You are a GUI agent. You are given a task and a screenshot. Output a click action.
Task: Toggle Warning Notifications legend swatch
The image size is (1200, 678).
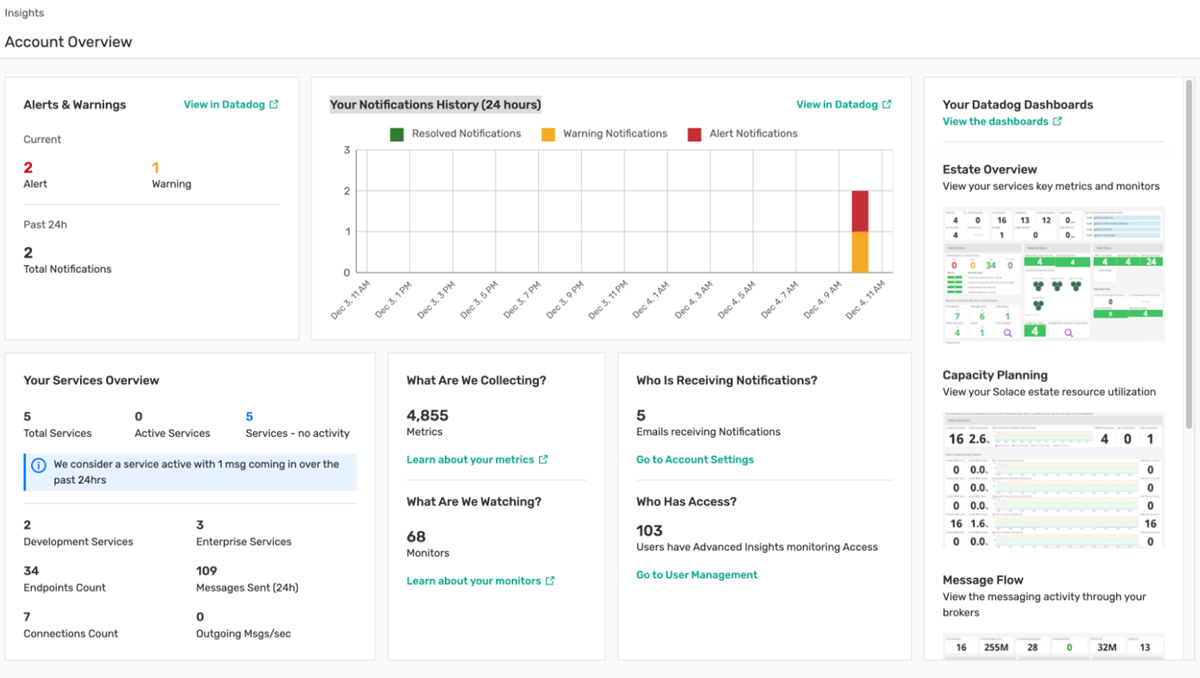coord(548,134)
